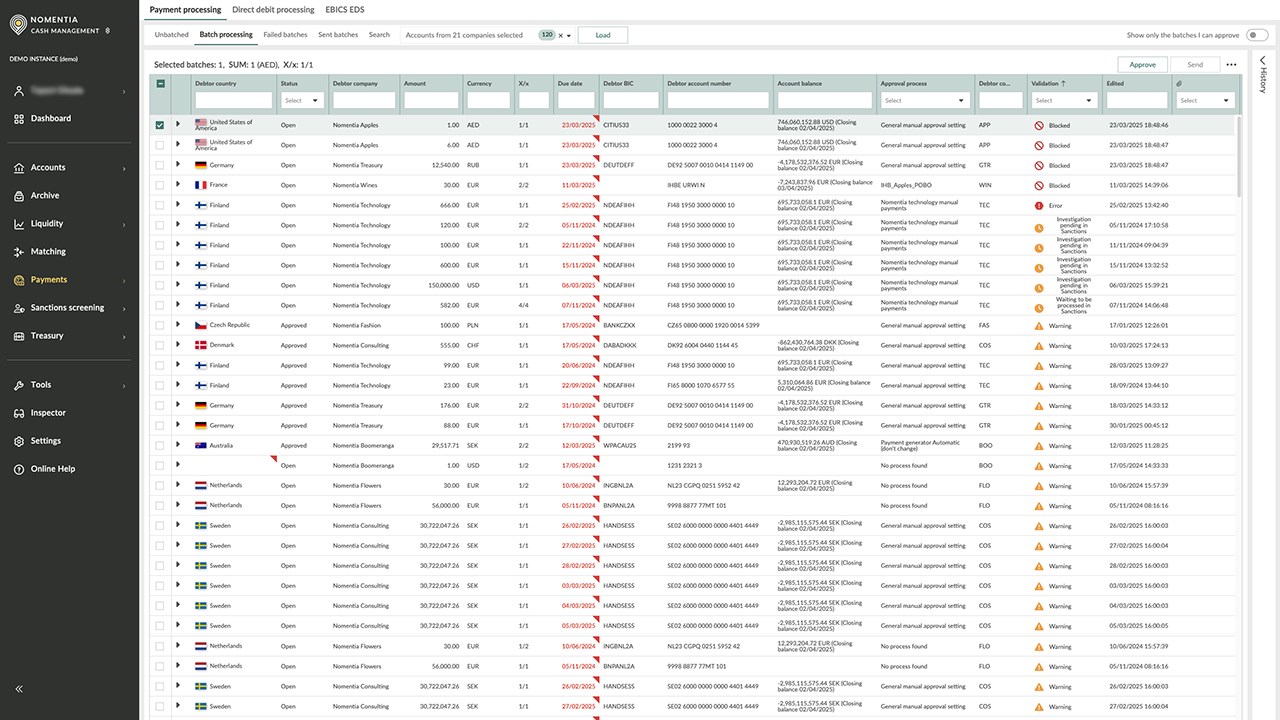Viewport: 1280px width, 720px height.
Task: Click the Liquidity chart icon
Action: [x=19, y=224]
